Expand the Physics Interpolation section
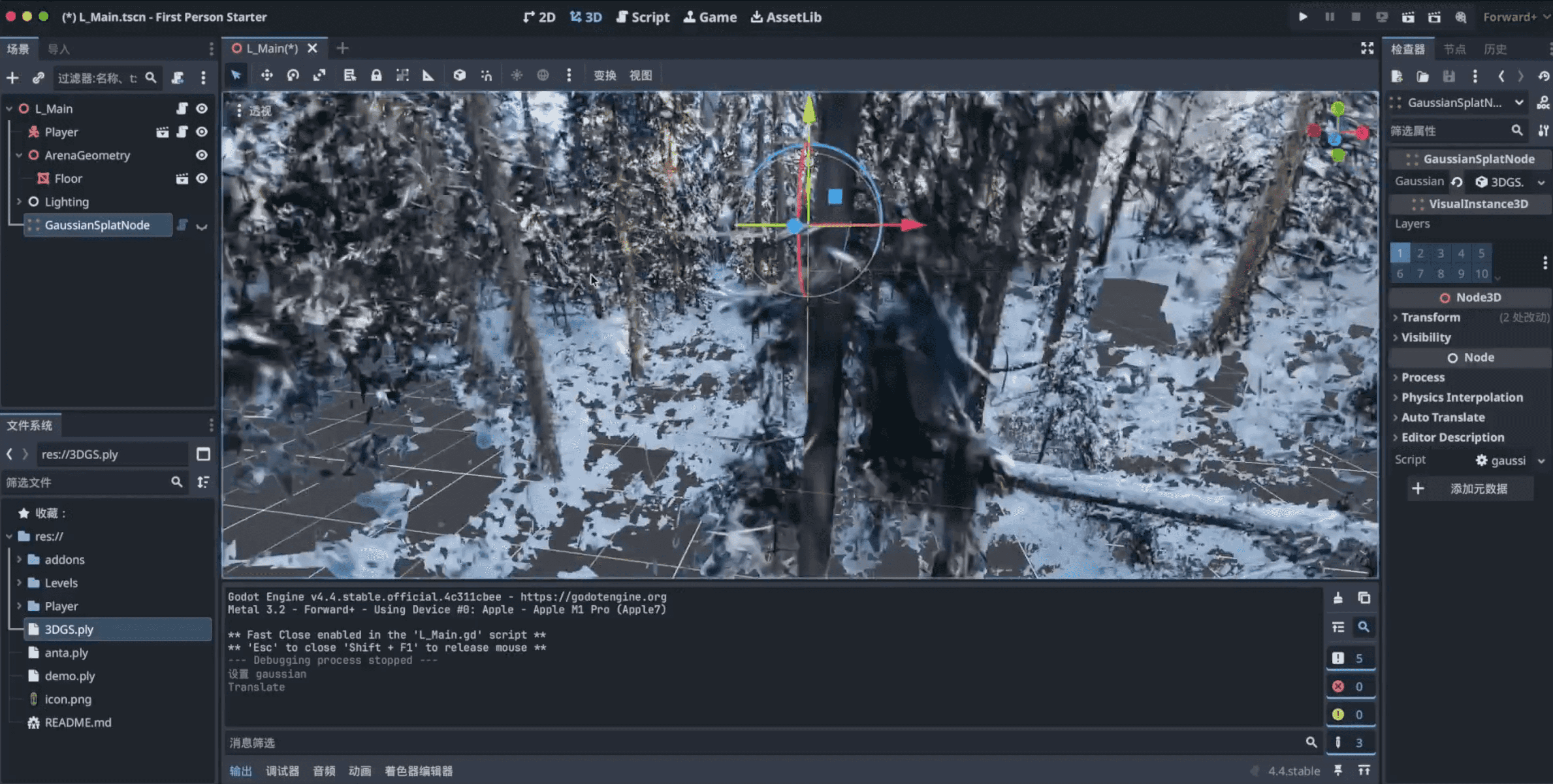The image size is (1553, 784). point(1470,397)
